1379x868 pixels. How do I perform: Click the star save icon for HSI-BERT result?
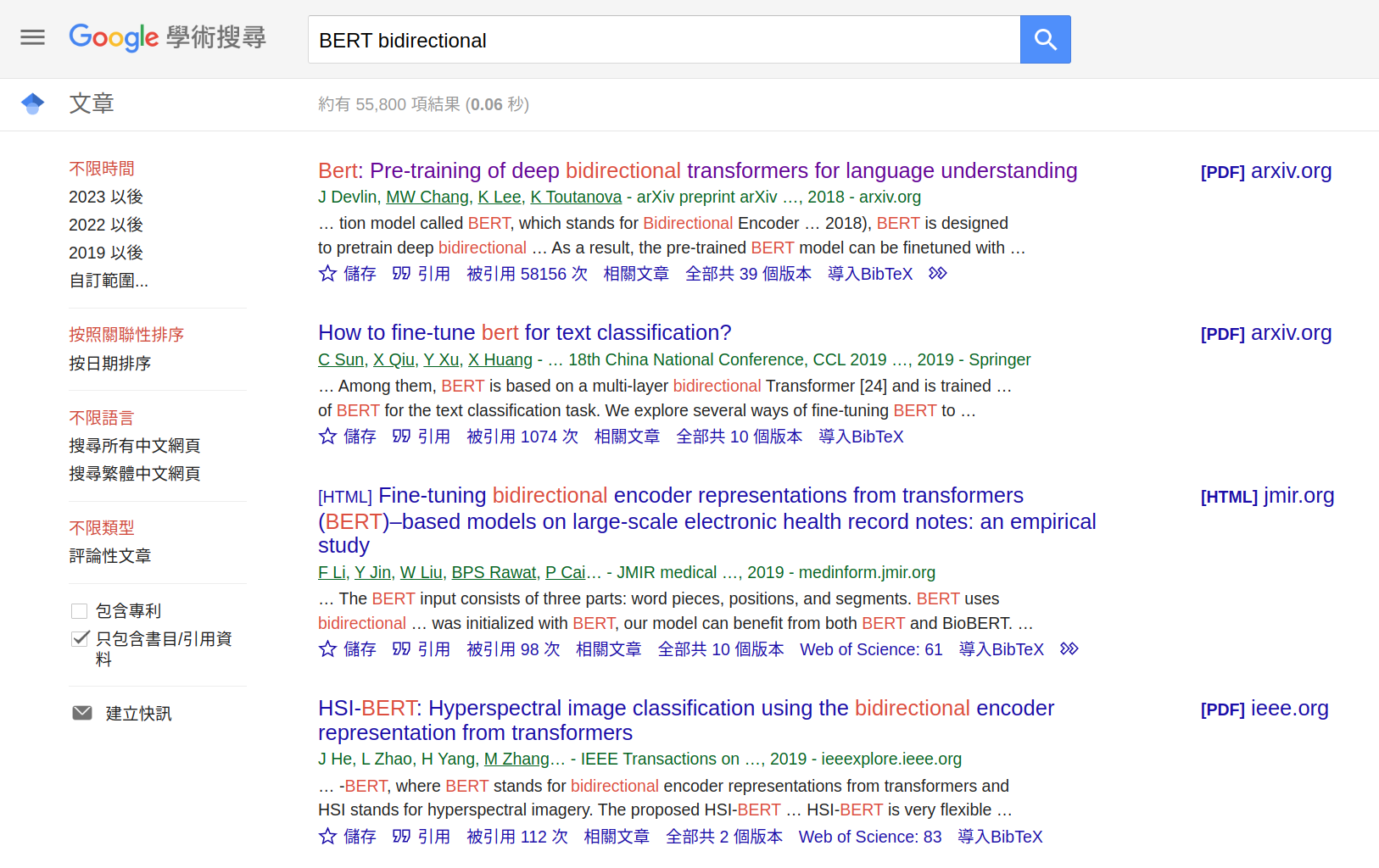pos(327,837)
